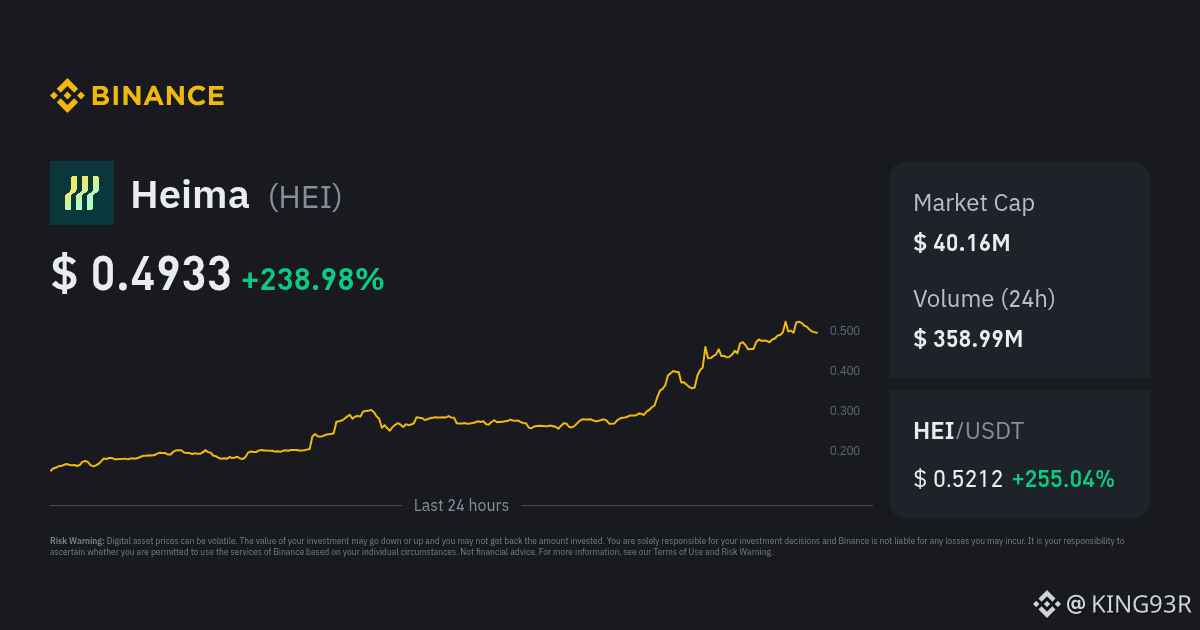
Task: Click the Heima coin logo icon
Action: (x=82, y=193)
